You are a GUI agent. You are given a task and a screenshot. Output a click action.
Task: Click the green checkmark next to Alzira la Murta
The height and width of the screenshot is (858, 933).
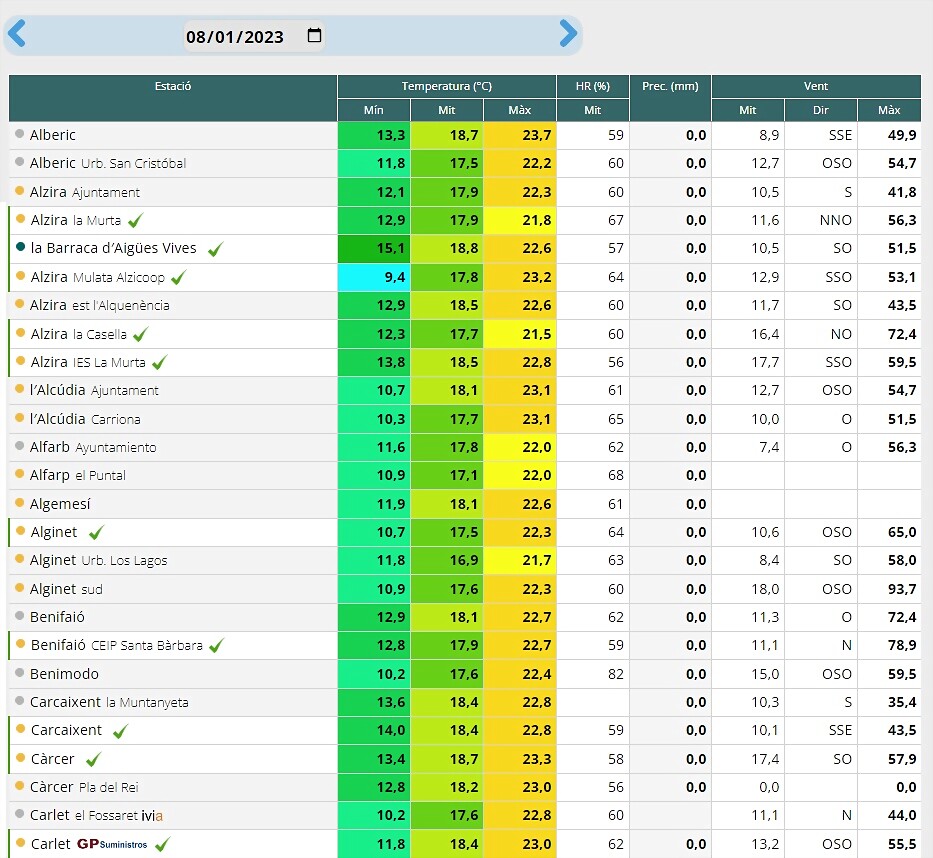tap(136, 221)
